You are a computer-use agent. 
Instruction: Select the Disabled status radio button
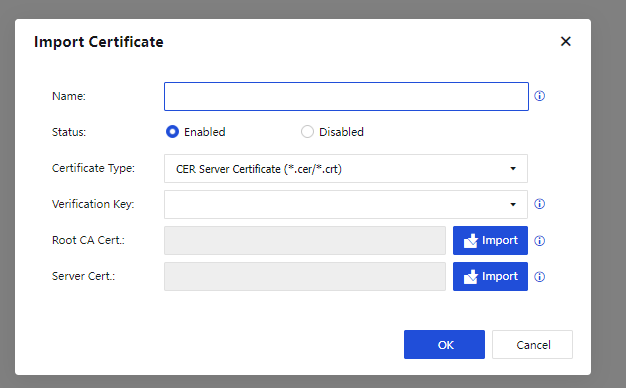click(307, 132)
